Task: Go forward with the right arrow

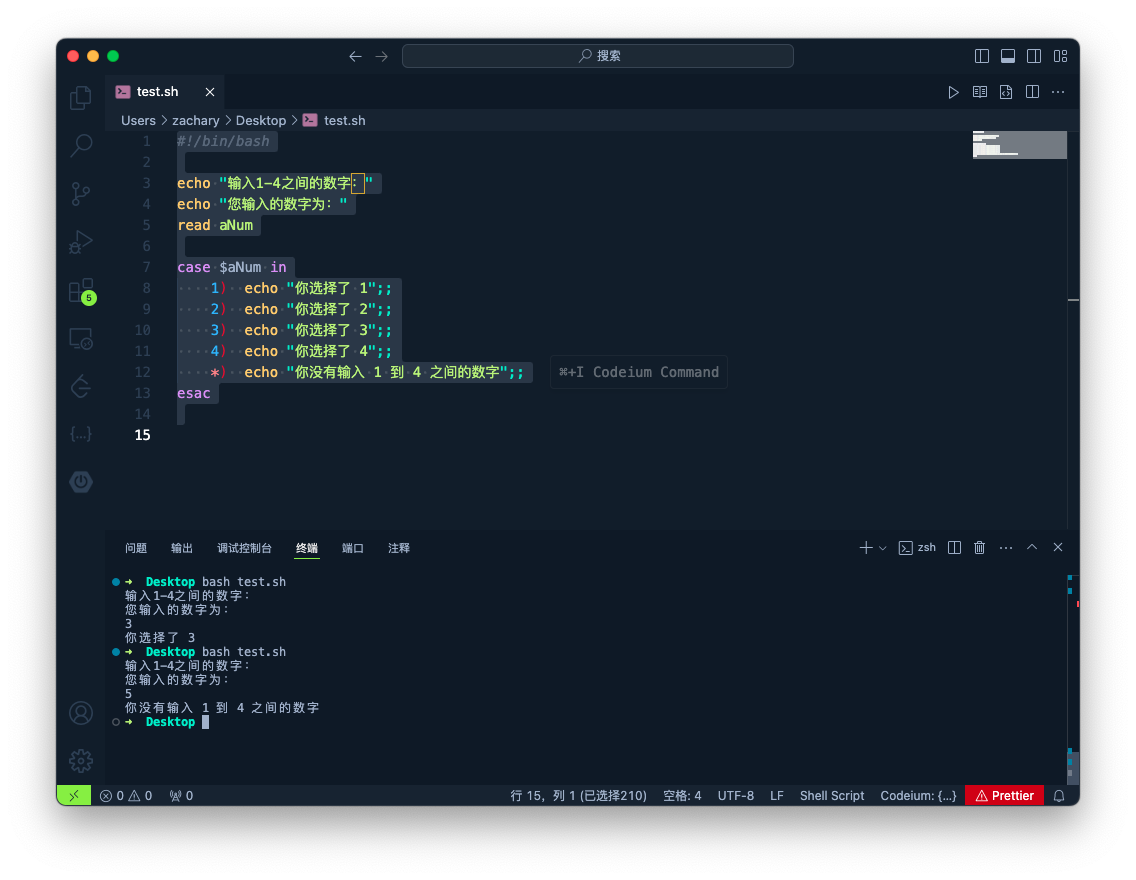Action: tap(382, 56)
